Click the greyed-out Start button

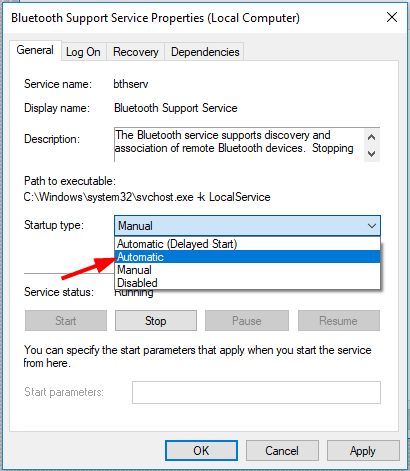66,321
